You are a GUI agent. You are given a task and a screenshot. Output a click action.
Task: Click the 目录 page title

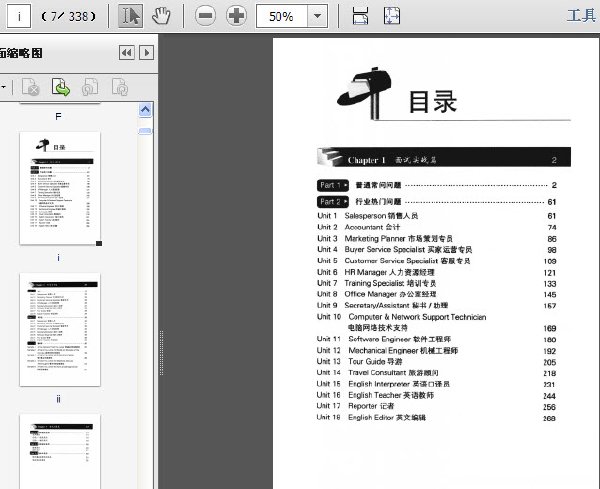[x=433, y=102]
